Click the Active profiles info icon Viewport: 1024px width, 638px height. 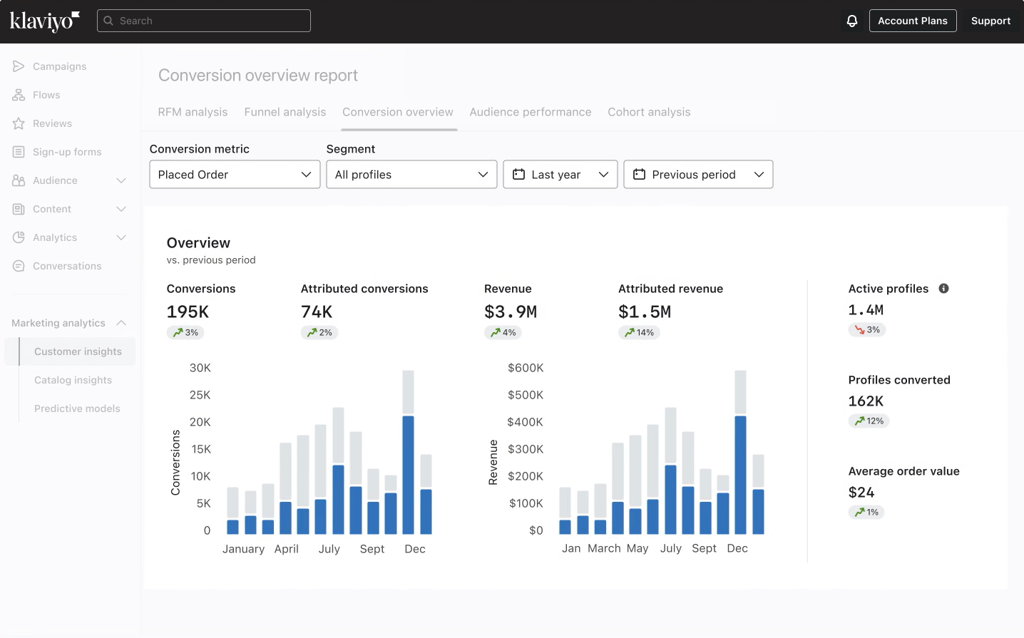[x=943, y=289]
